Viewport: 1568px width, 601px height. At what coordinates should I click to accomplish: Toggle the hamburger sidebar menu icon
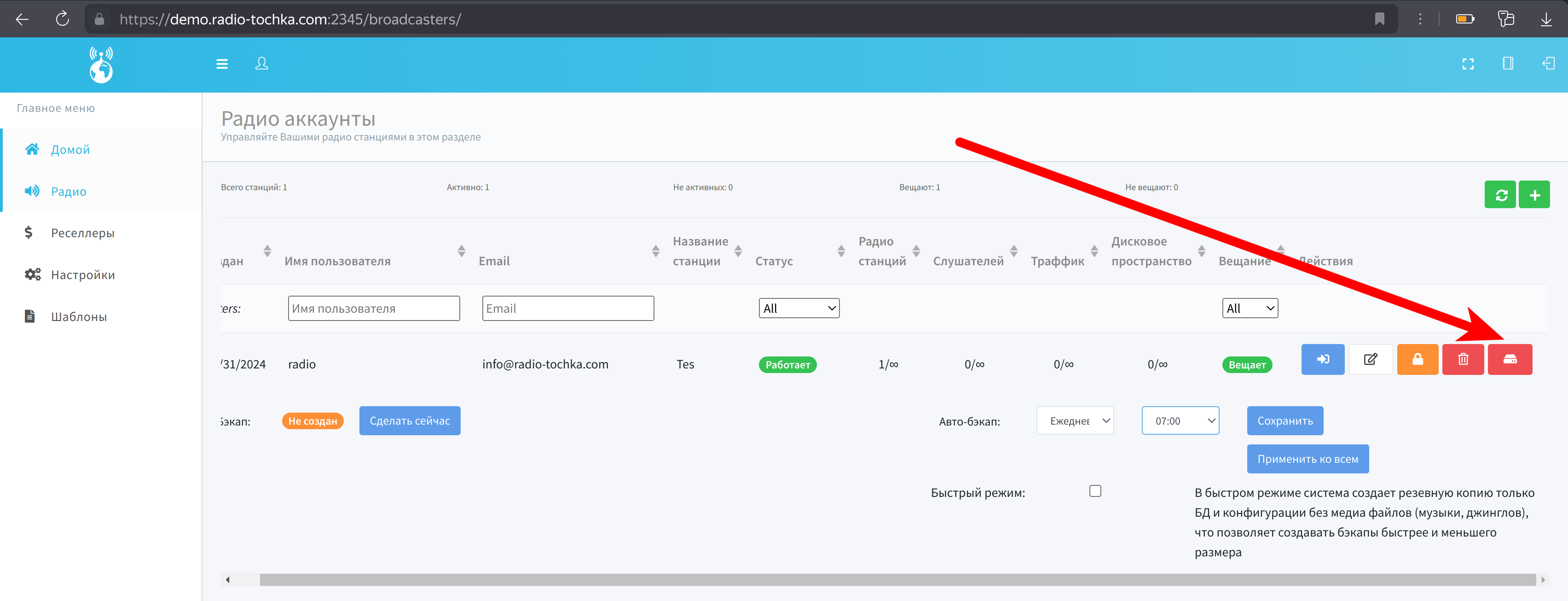(x=221, y=64)
